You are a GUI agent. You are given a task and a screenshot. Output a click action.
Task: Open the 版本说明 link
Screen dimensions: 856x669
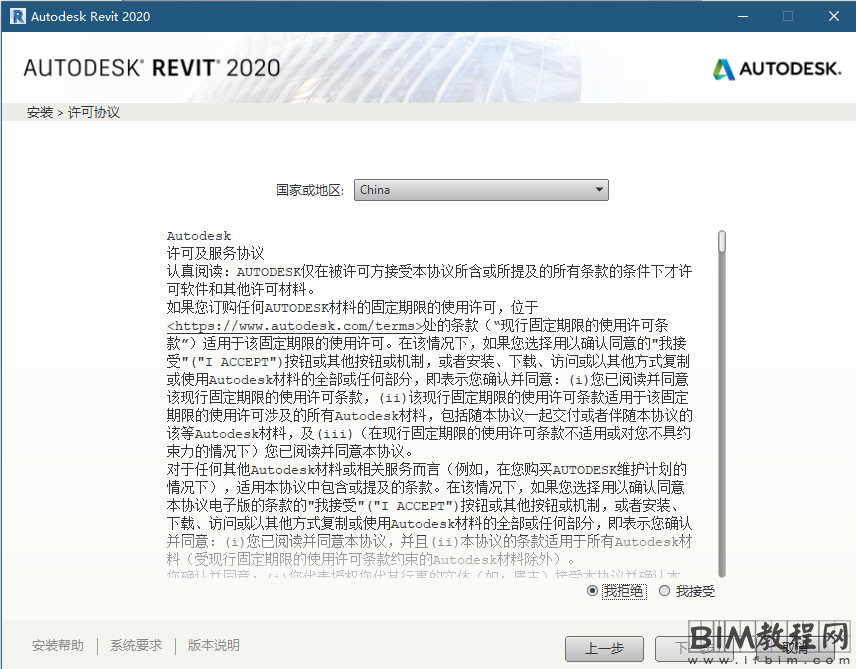213,646
